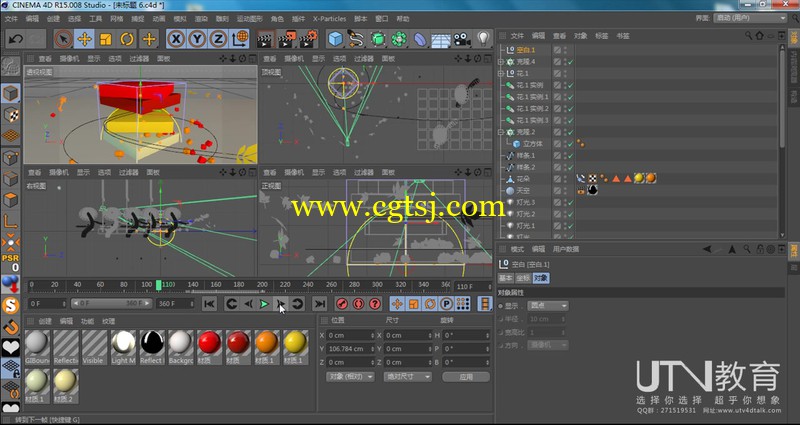Expand the 花.1 null object
This screenshot has height=425, width=800.
pos(501,73)
